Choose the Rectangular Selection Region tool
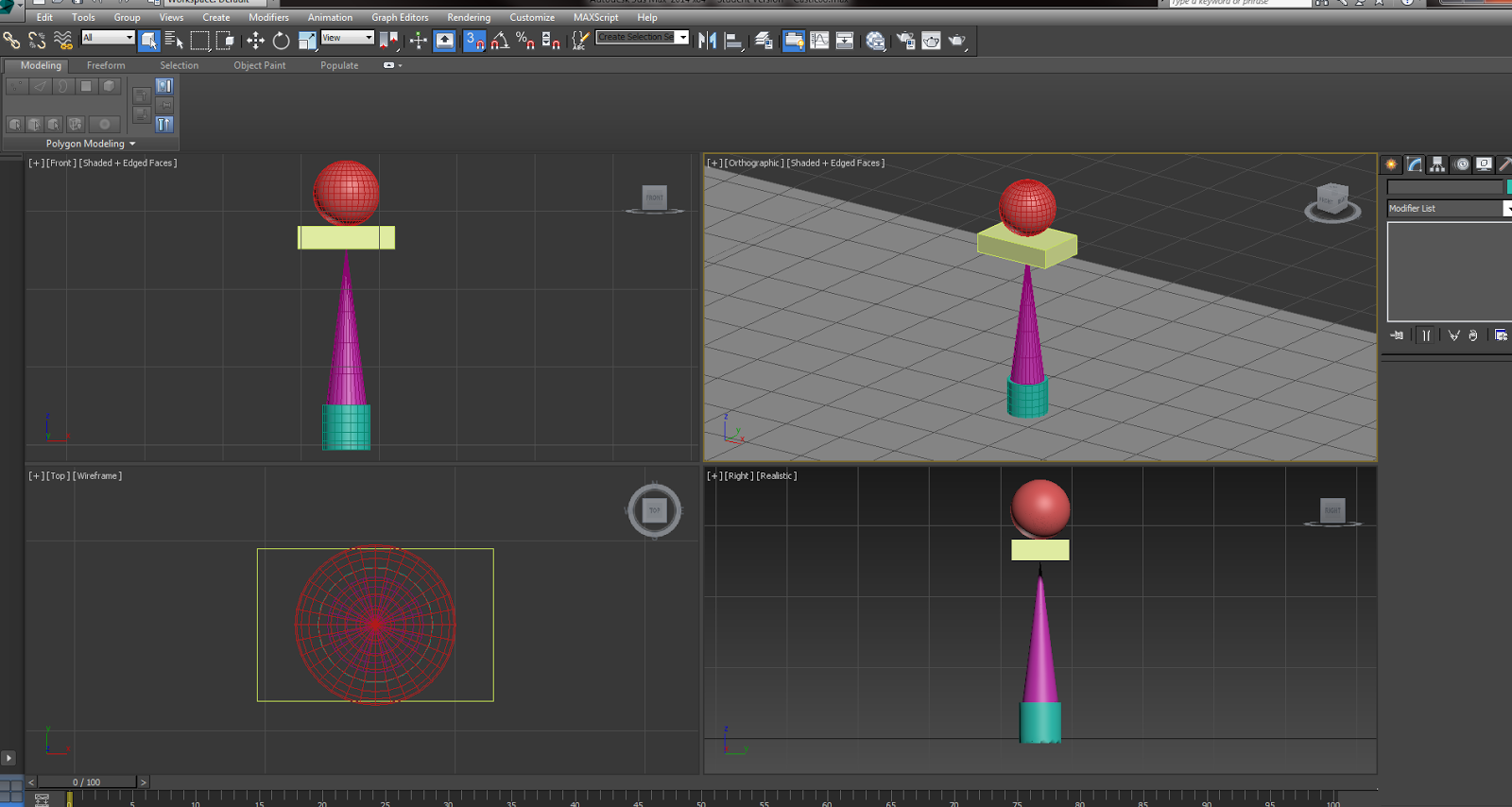This screenshot has width=1512, height=807. pos(199,40)
